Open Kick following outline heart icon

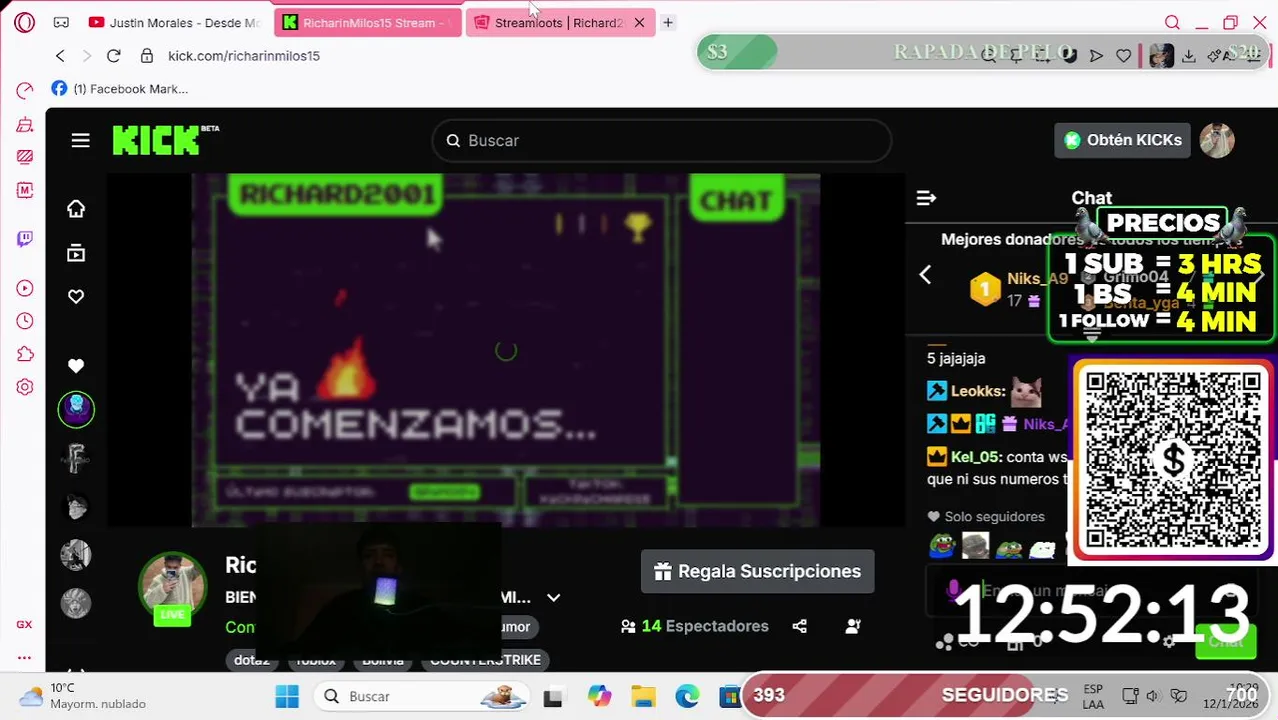[x=76, y=297]
